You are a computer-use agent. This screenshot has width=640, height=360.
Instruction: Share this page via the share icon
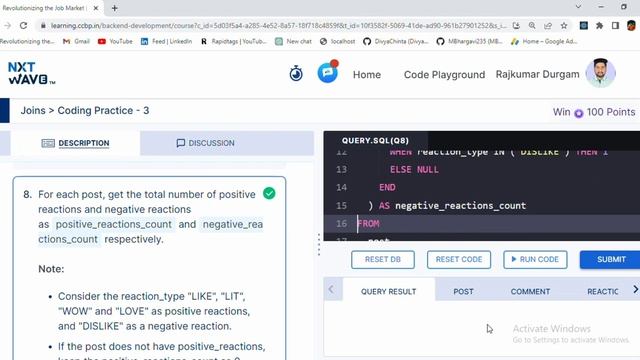tap(548, 25)
